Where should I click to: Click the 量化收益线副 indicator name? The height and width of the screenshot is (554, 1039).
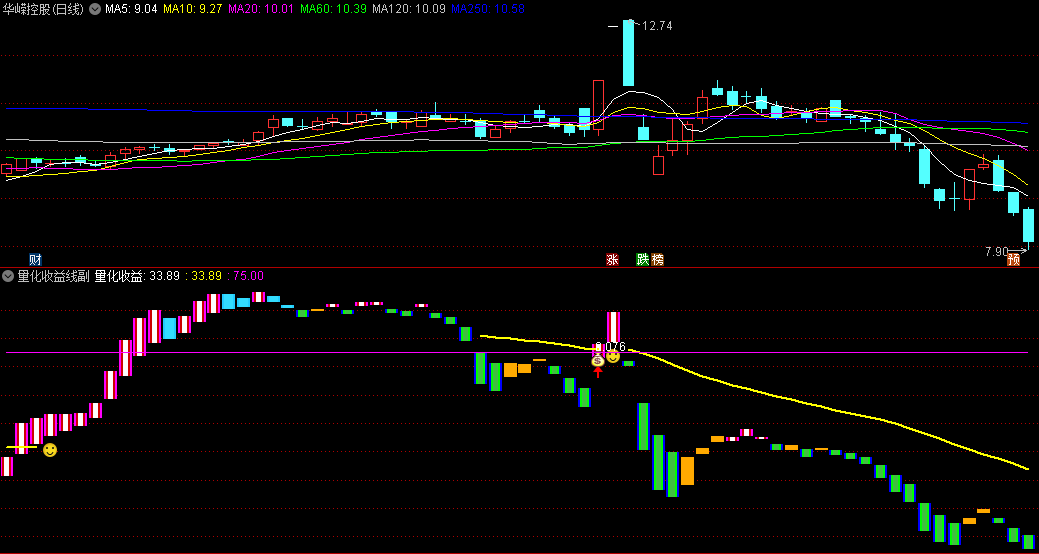pyautogui.click(x=53, y=276)
